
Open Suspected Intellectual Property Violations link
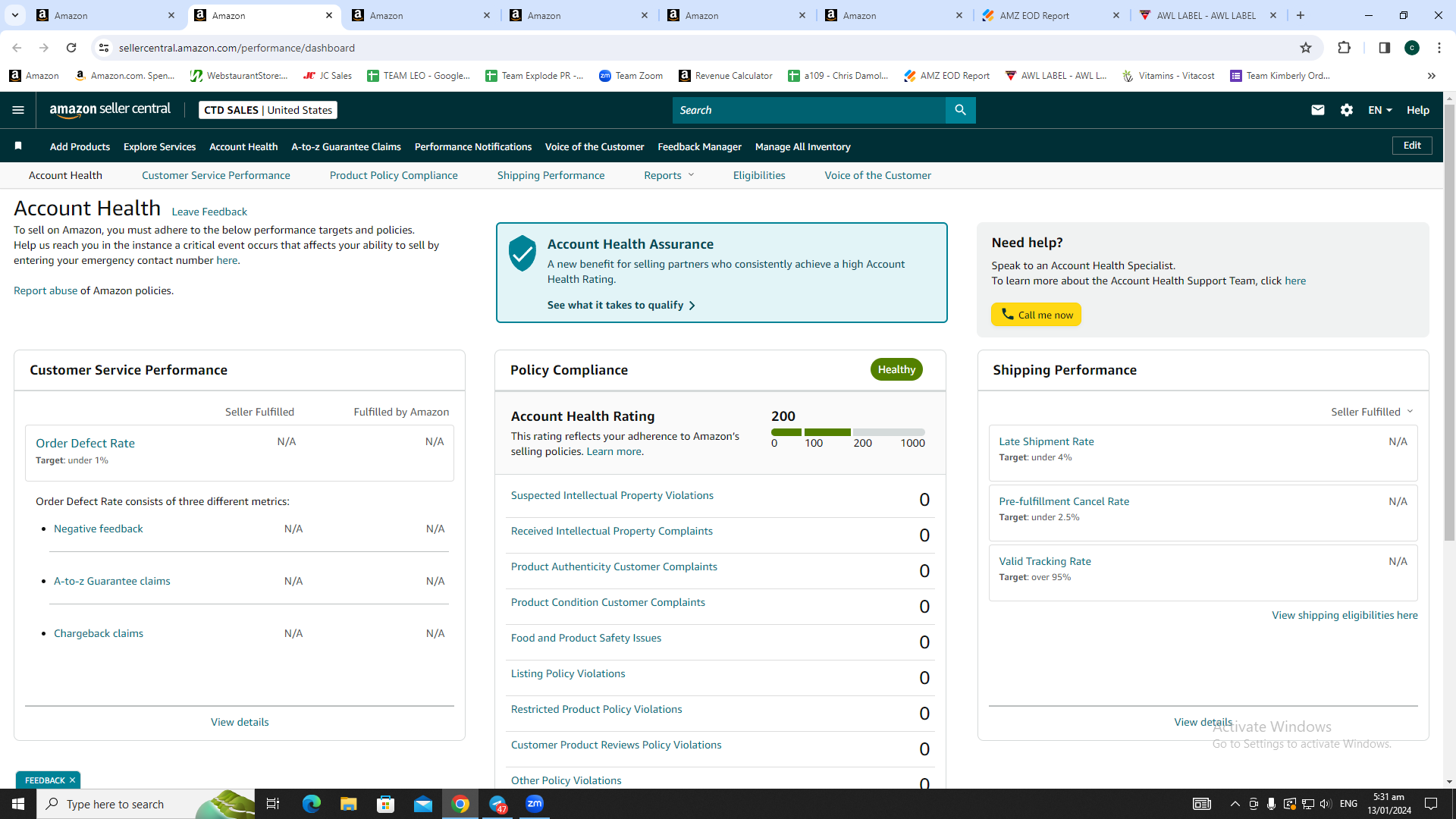tap(612, 495)
